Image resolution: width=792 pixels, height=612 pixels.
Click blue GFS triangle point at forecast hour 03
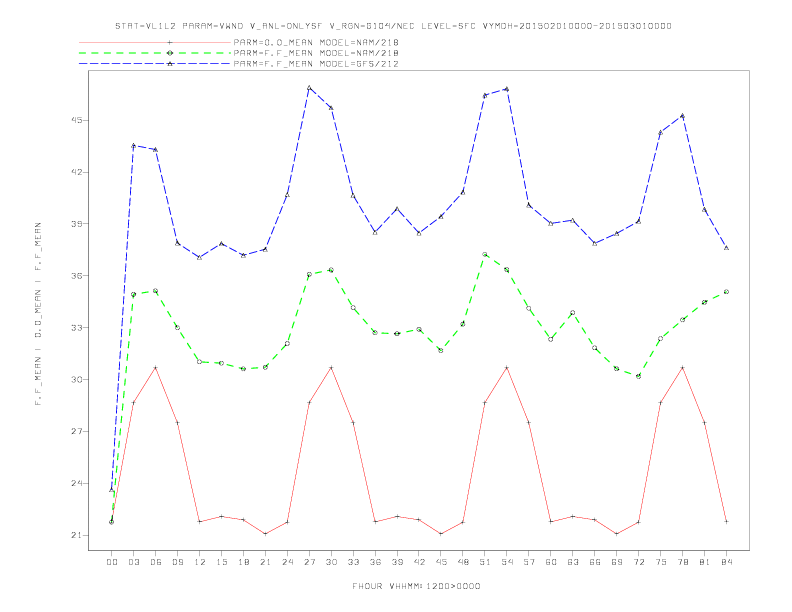point(134,145)
